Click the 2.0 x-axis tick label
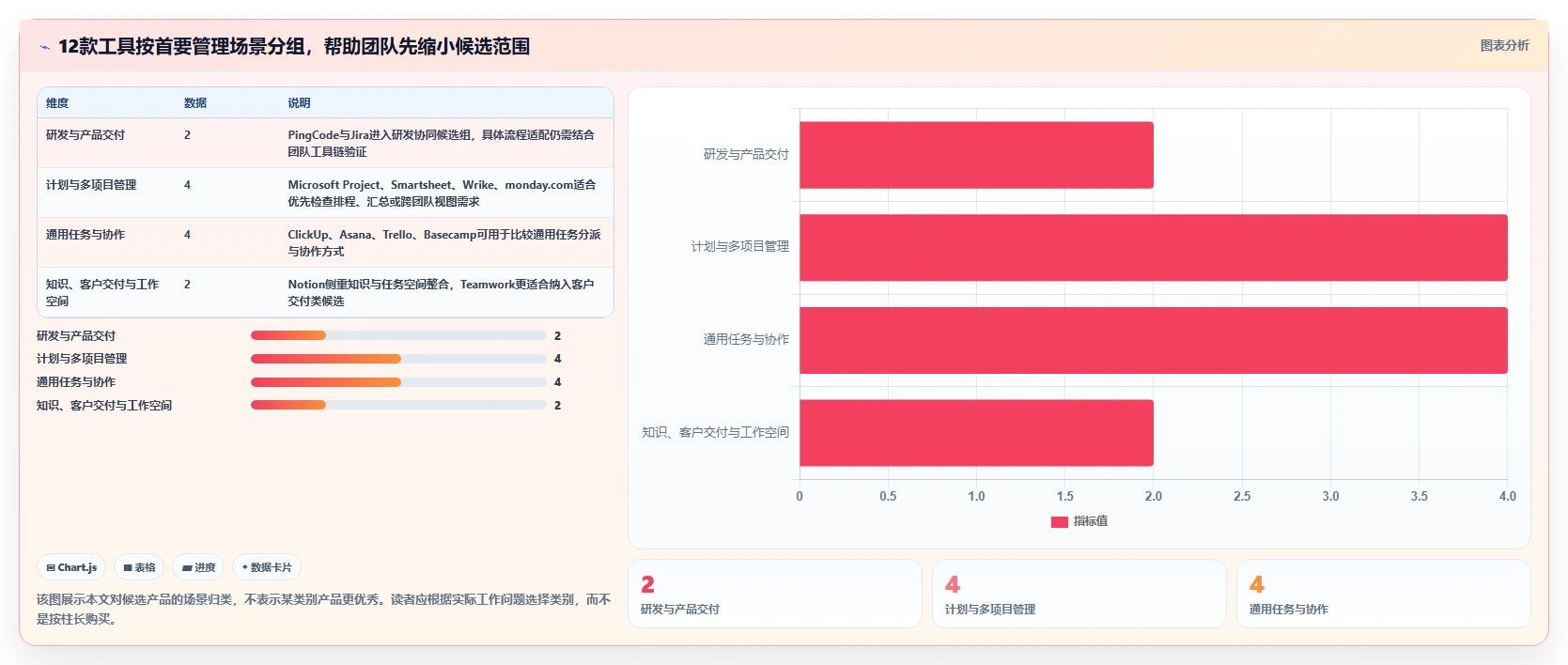Screen dimensions: 1568x665 click(x=1154, y=497)
